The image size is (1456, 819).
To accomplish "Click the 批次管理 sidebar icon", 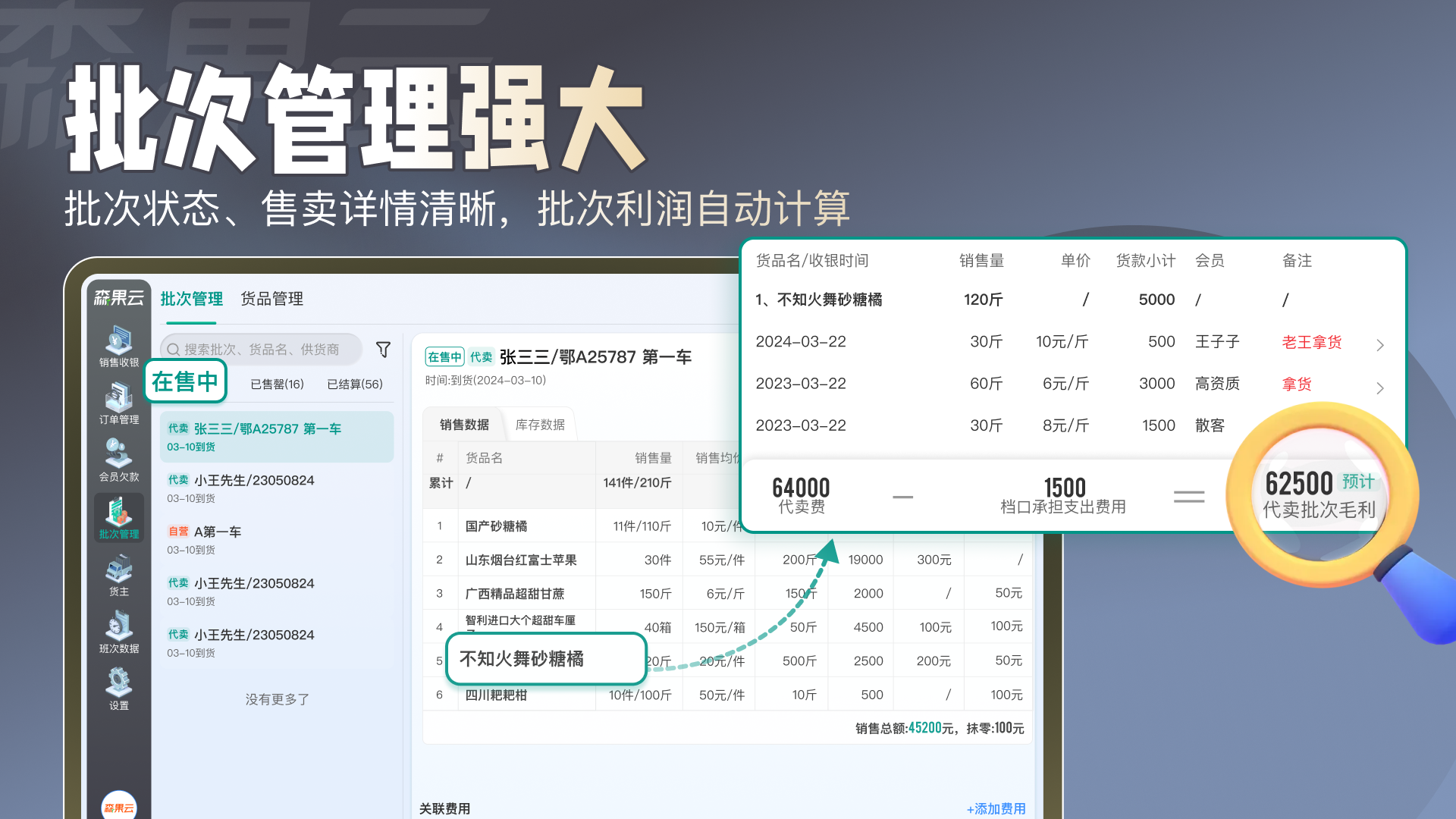I will [118, 518].
